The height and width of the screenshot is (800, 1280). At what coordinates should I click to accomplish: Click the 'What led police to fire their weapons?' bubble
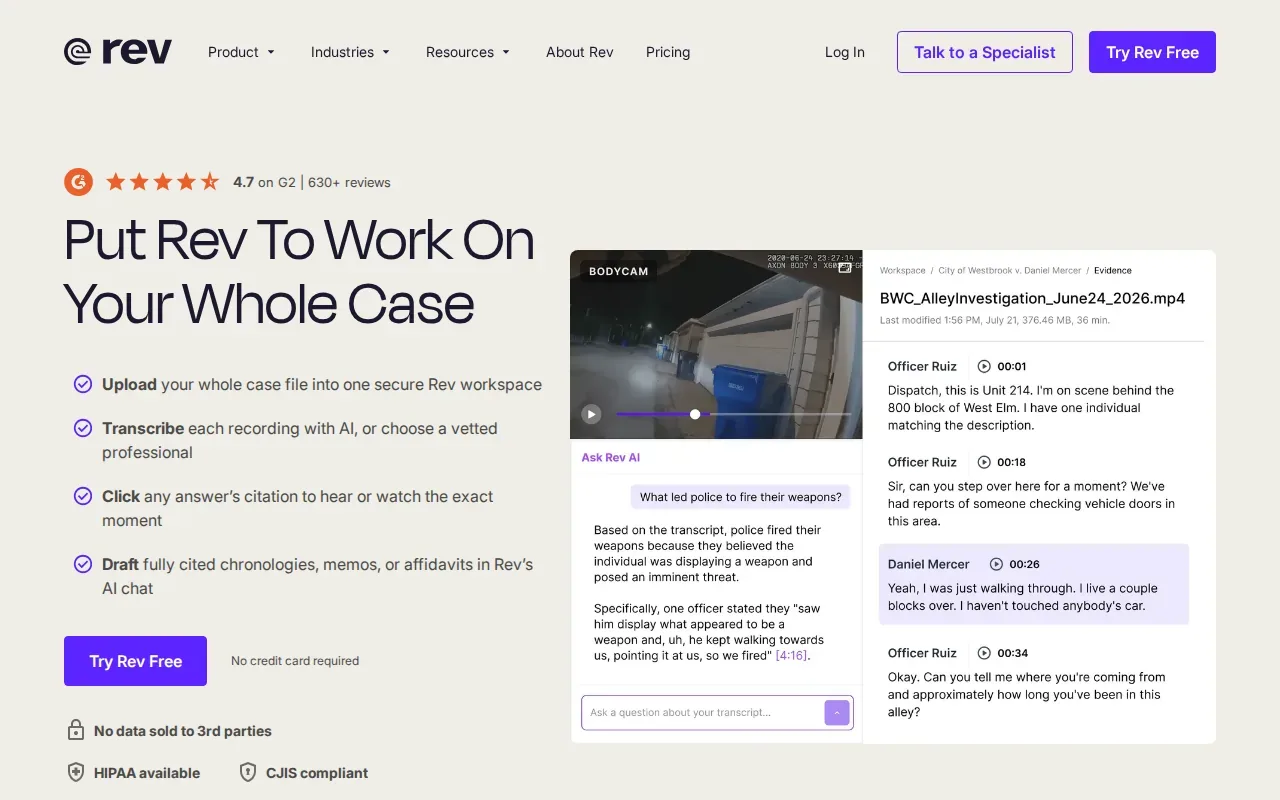click(740, 497)
